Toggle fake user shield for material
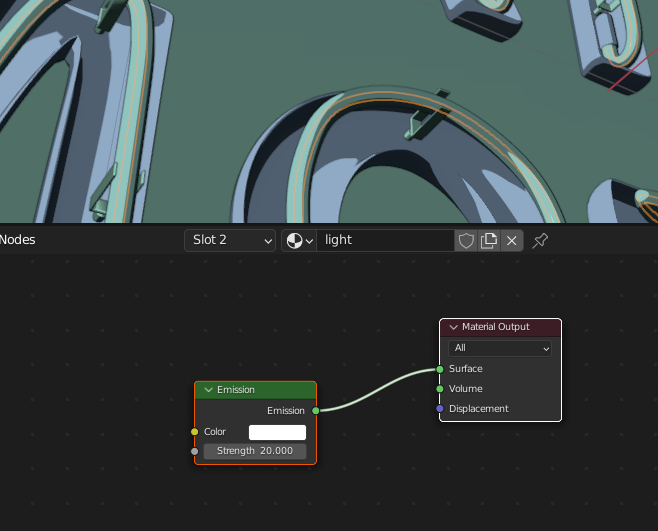 [466, 240]
